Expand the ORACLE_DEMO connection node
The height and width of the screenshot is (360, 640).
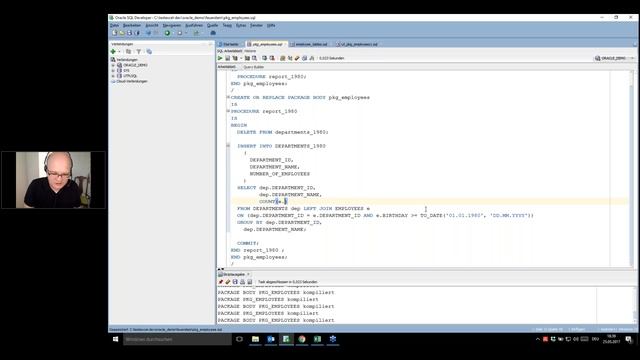point(113,65)
